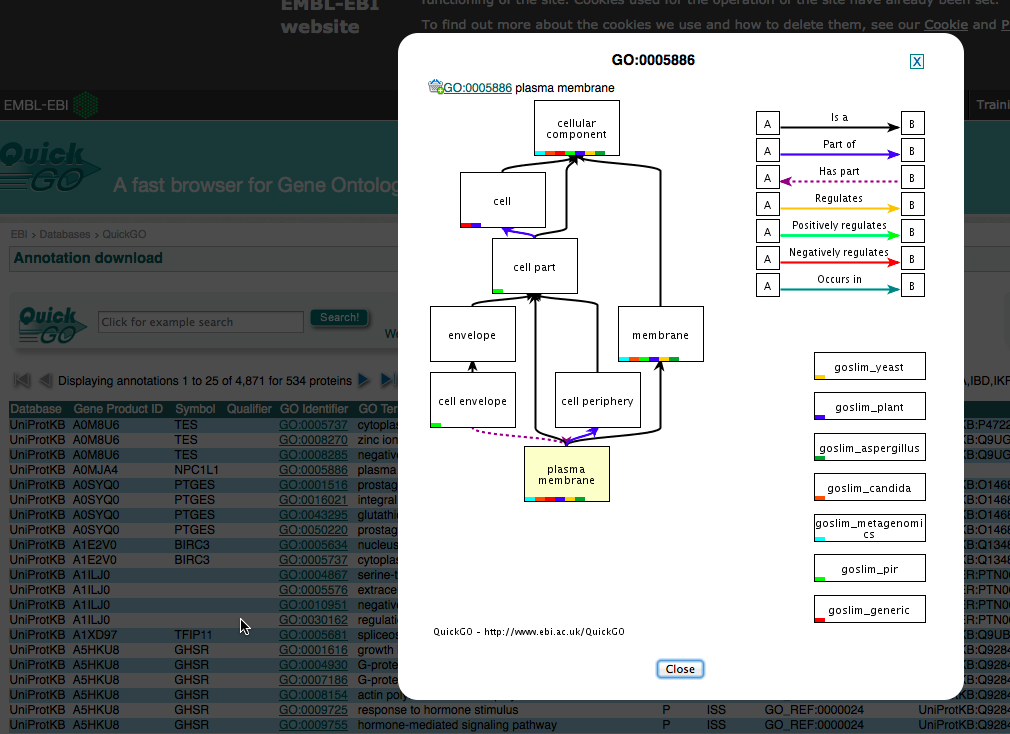Screen dimensions: 1010x734
Task: Open the GO:0004867 link
Action: coord(313,575)
